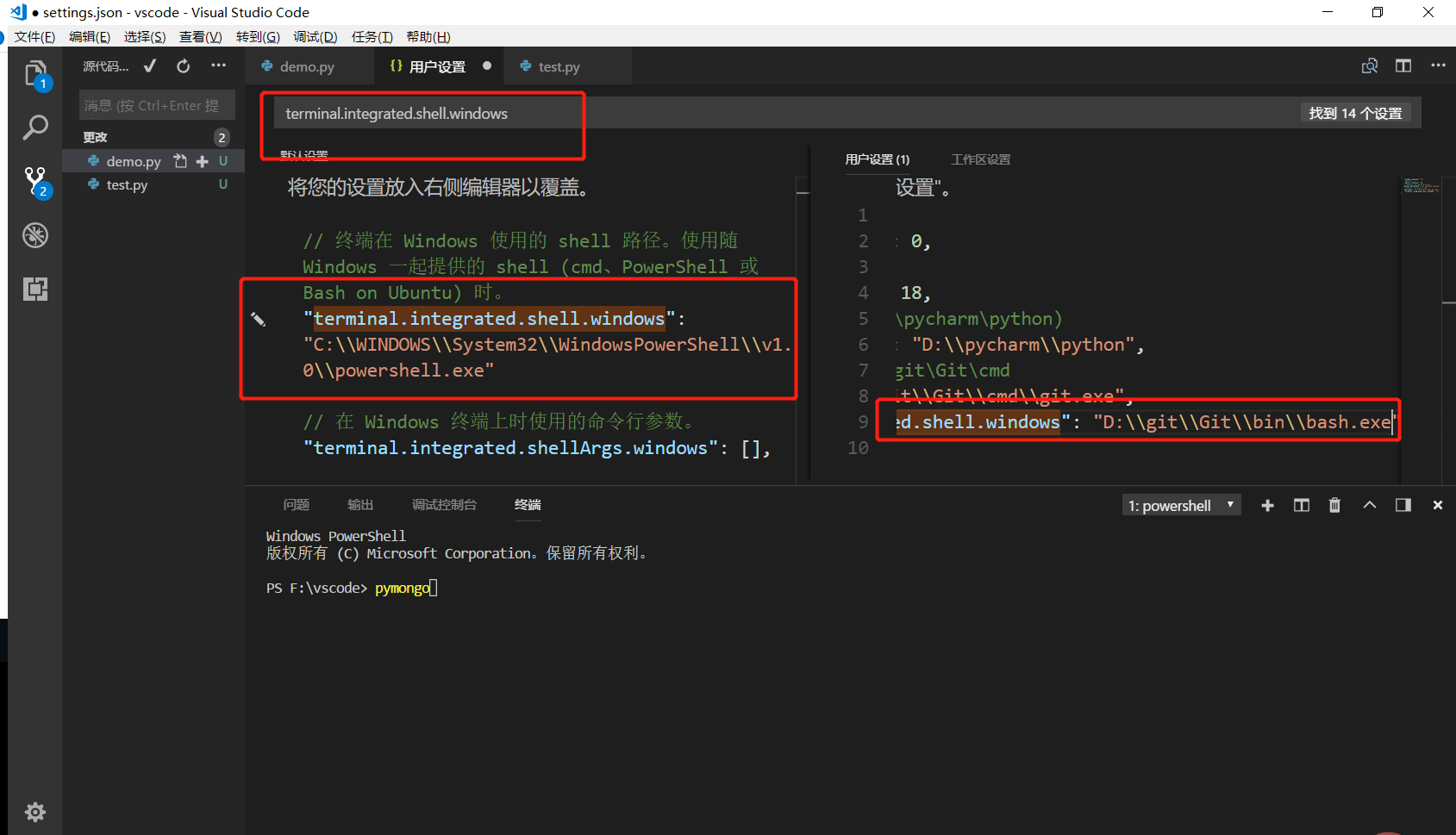Open file icon for demo.py change
1456x835 pixels.
pos(180,161)
